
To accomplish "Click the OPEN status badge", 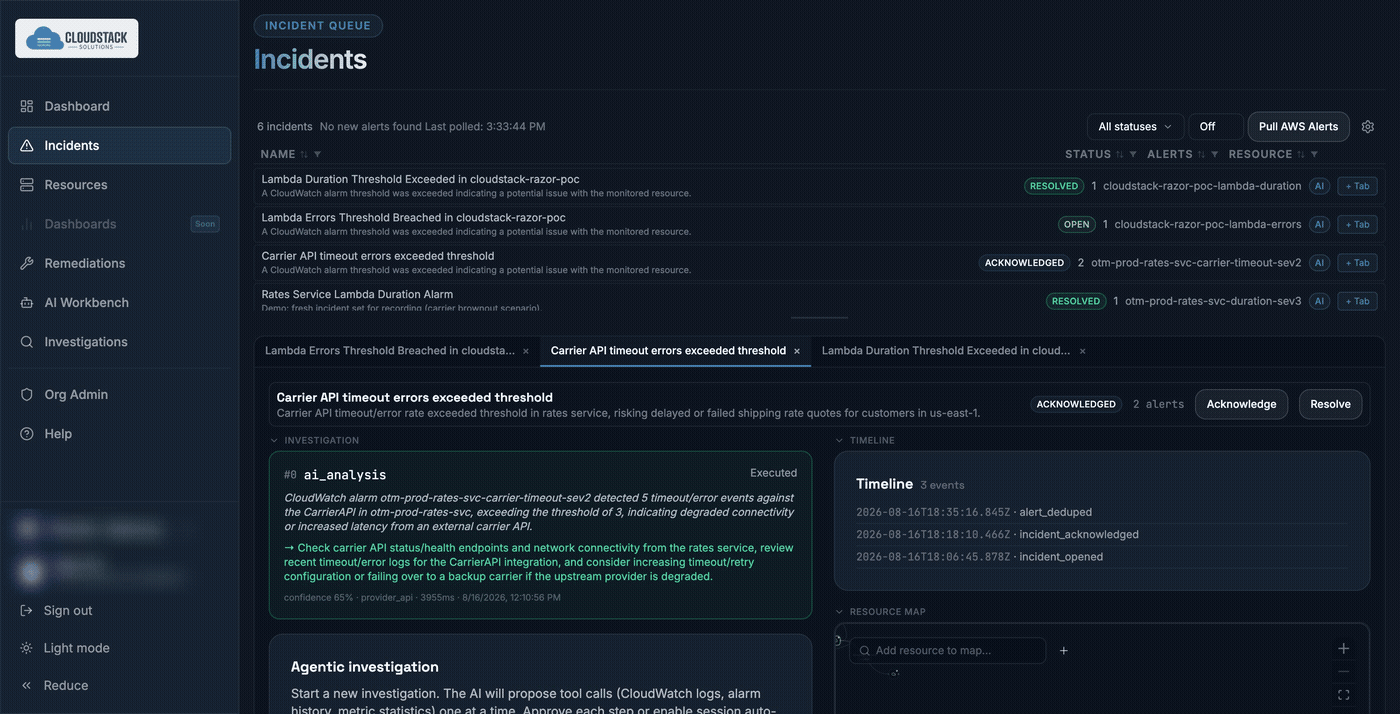I will [x=1077, y=224].
